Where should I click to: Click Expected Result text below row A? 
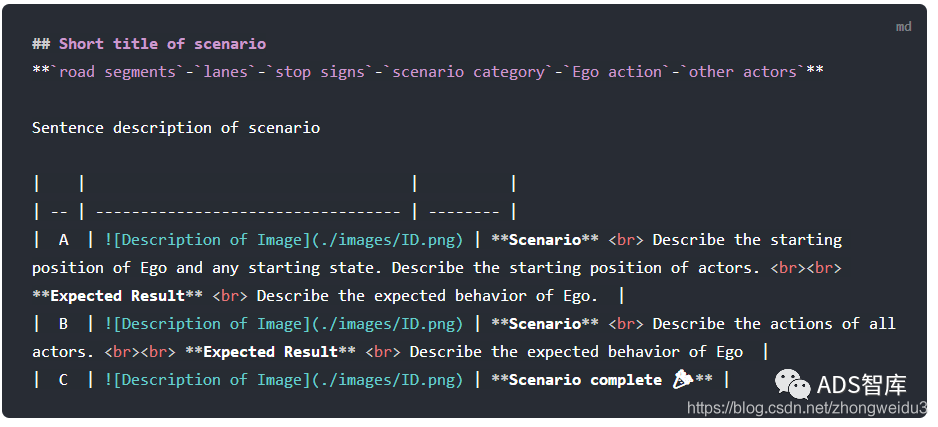coord(117,295)
